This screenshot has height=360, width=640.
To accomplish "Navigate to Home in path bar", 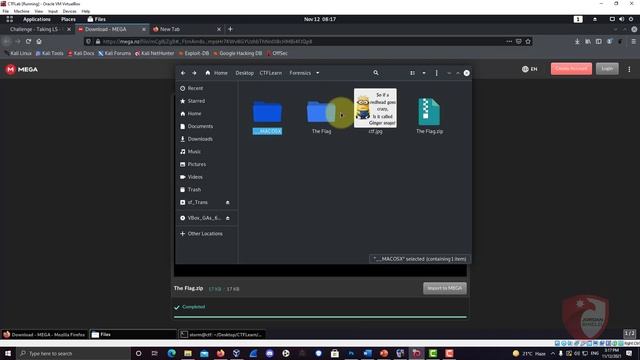I will coord(217,73).
